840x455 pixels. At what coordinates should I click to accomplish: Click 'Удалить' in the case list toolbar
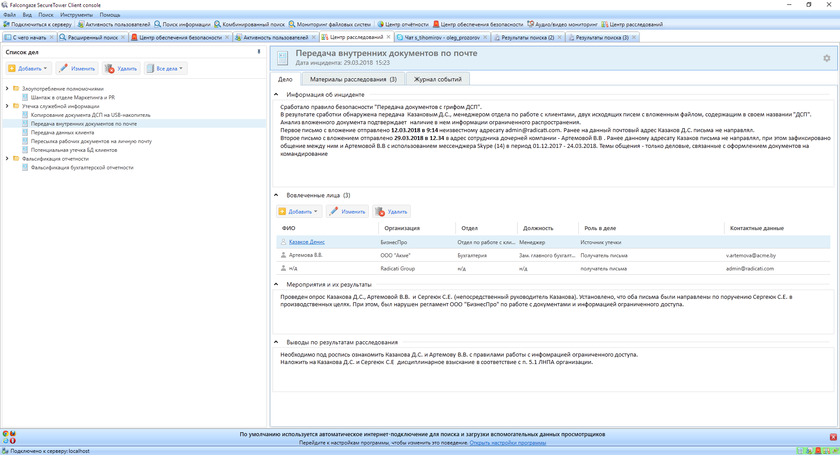[x=120, y=69]
